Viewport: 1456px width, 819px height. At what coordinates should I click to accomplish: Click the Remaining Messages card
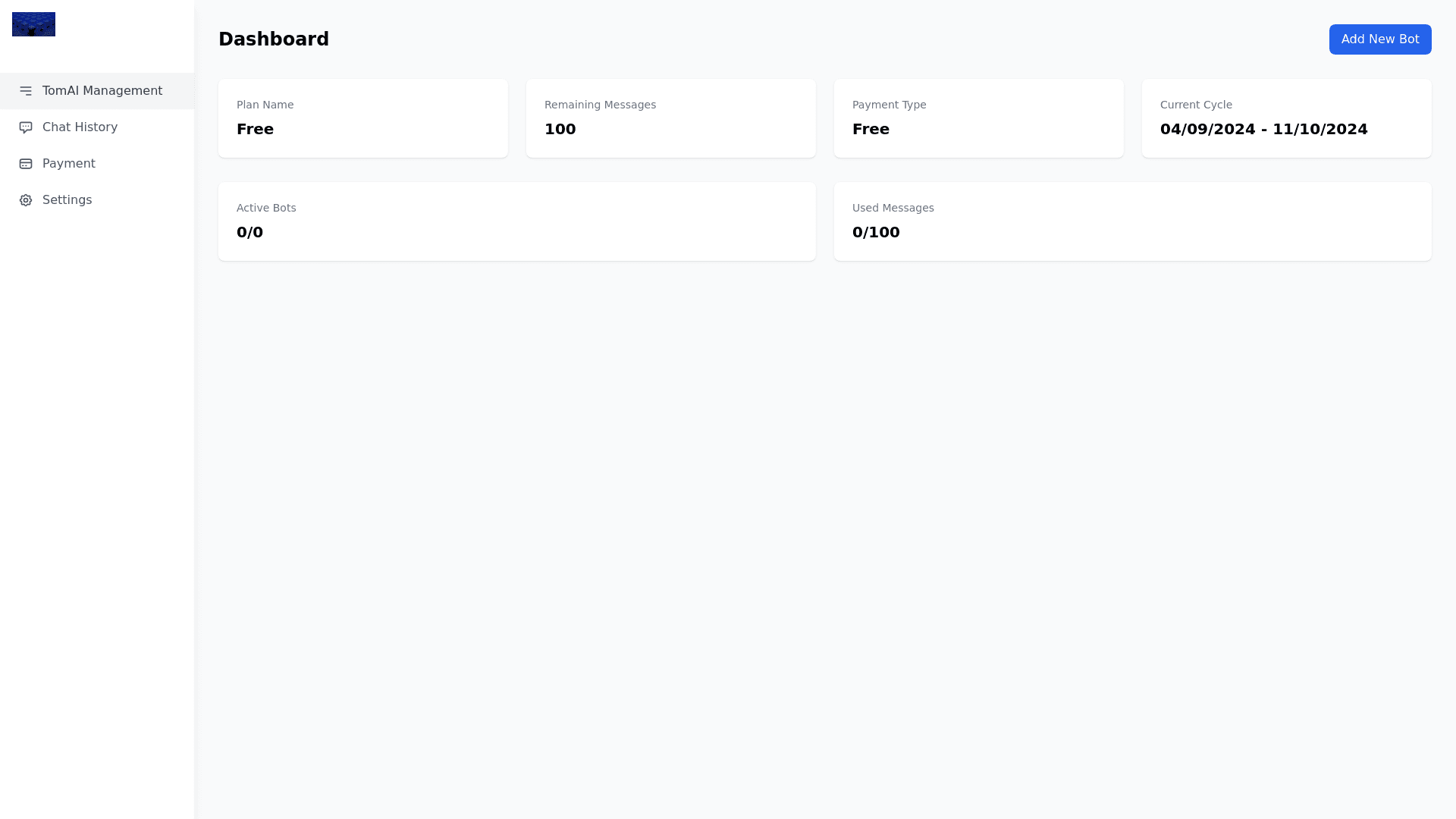tap(670, 118)
